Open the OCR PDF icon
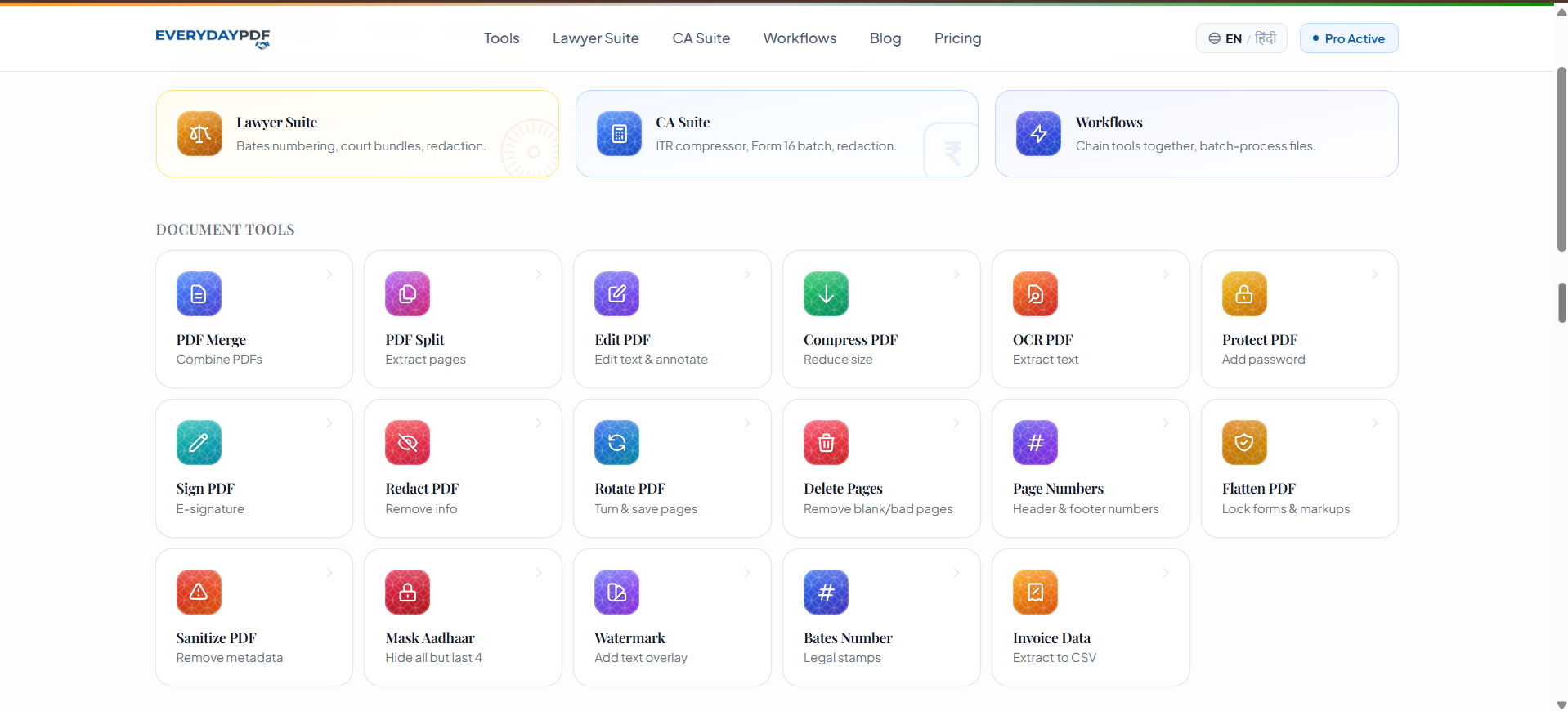Viewport: 1568px width, 711px height. pyautogui.click(x=1035, y=294)
